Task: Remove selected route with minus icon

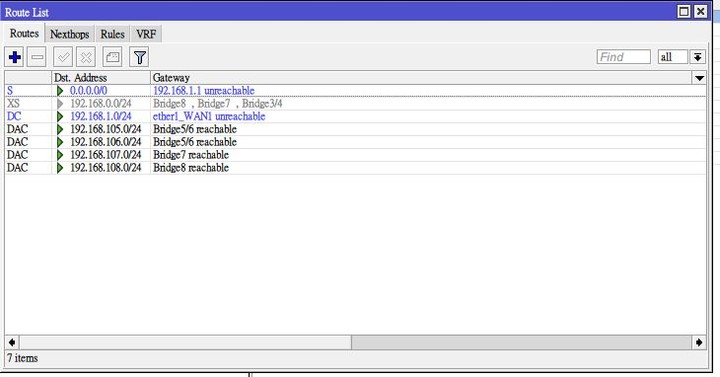Action: (x=37, y=57)
